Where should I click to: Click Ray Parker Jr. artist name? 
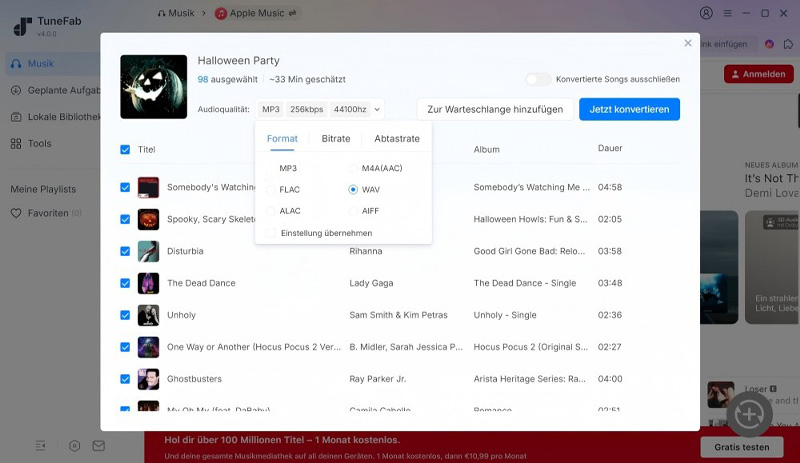coord(378,379)
